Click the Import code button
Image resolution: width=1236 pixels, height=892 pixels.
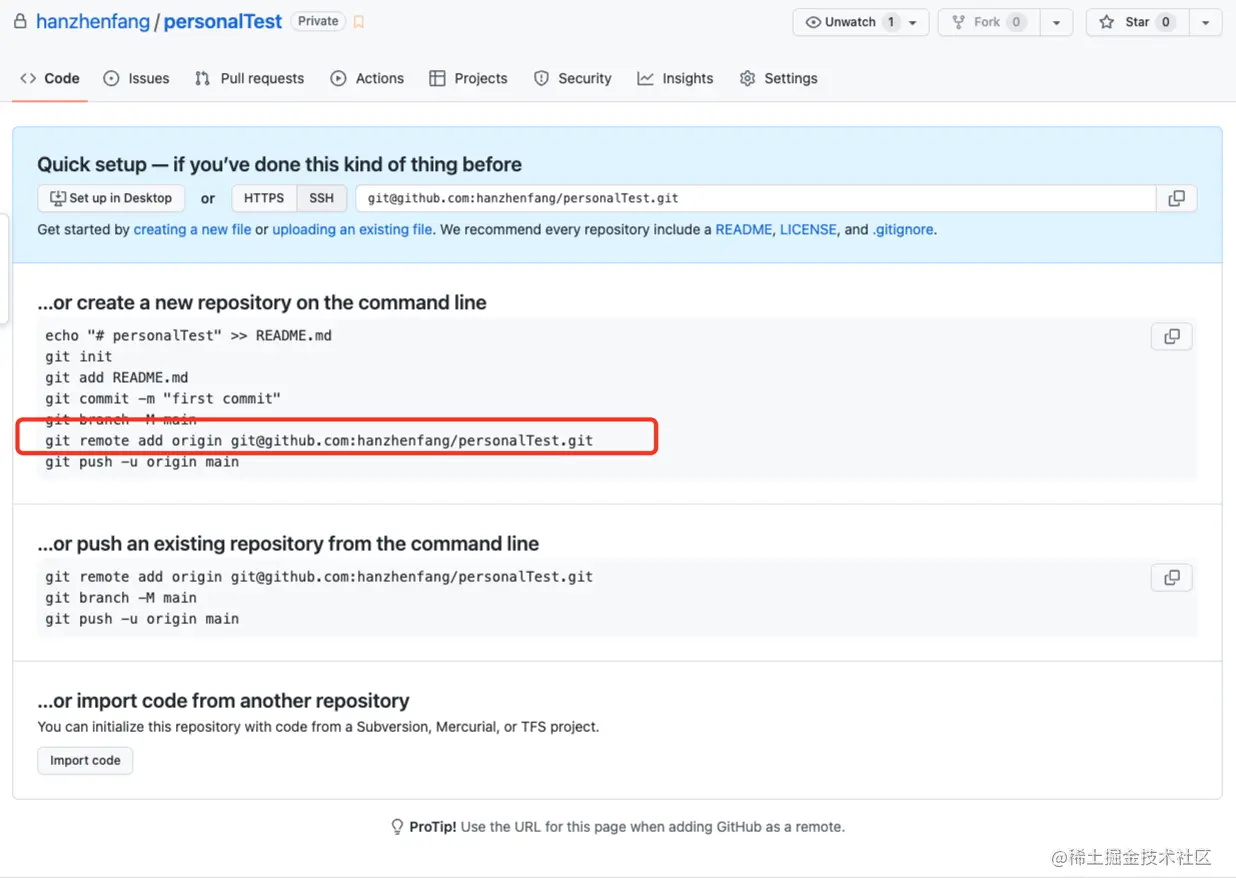pos(85,760)
